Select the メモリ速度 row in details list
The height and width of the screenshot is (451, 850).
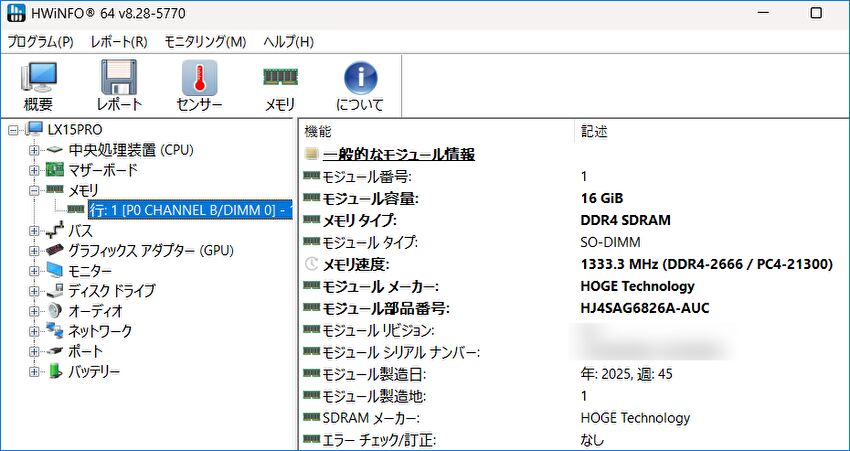[361, 264]
